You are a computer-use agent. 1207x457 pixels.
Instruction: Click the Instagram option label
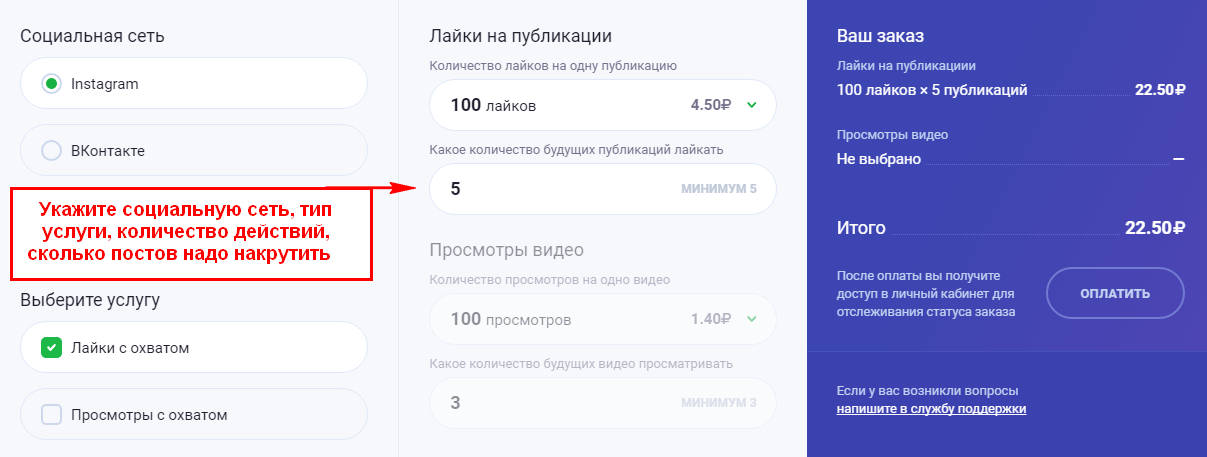point(104,84)
